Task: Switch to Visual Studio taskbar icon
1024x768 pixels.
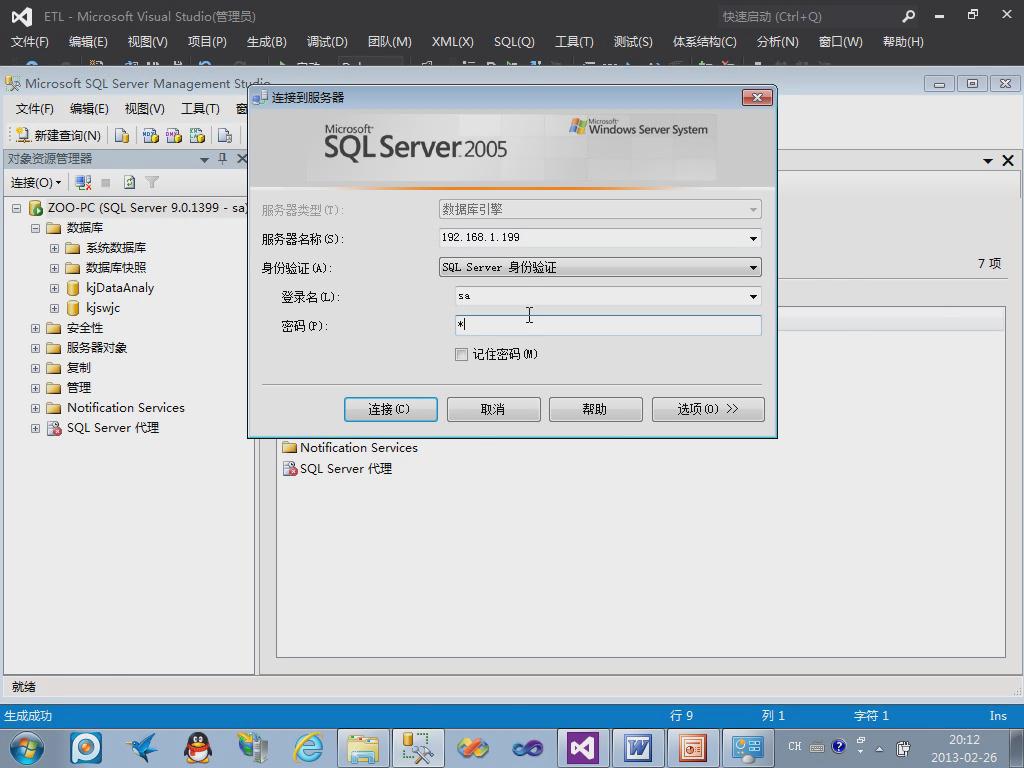Action: tap(583, 748)
